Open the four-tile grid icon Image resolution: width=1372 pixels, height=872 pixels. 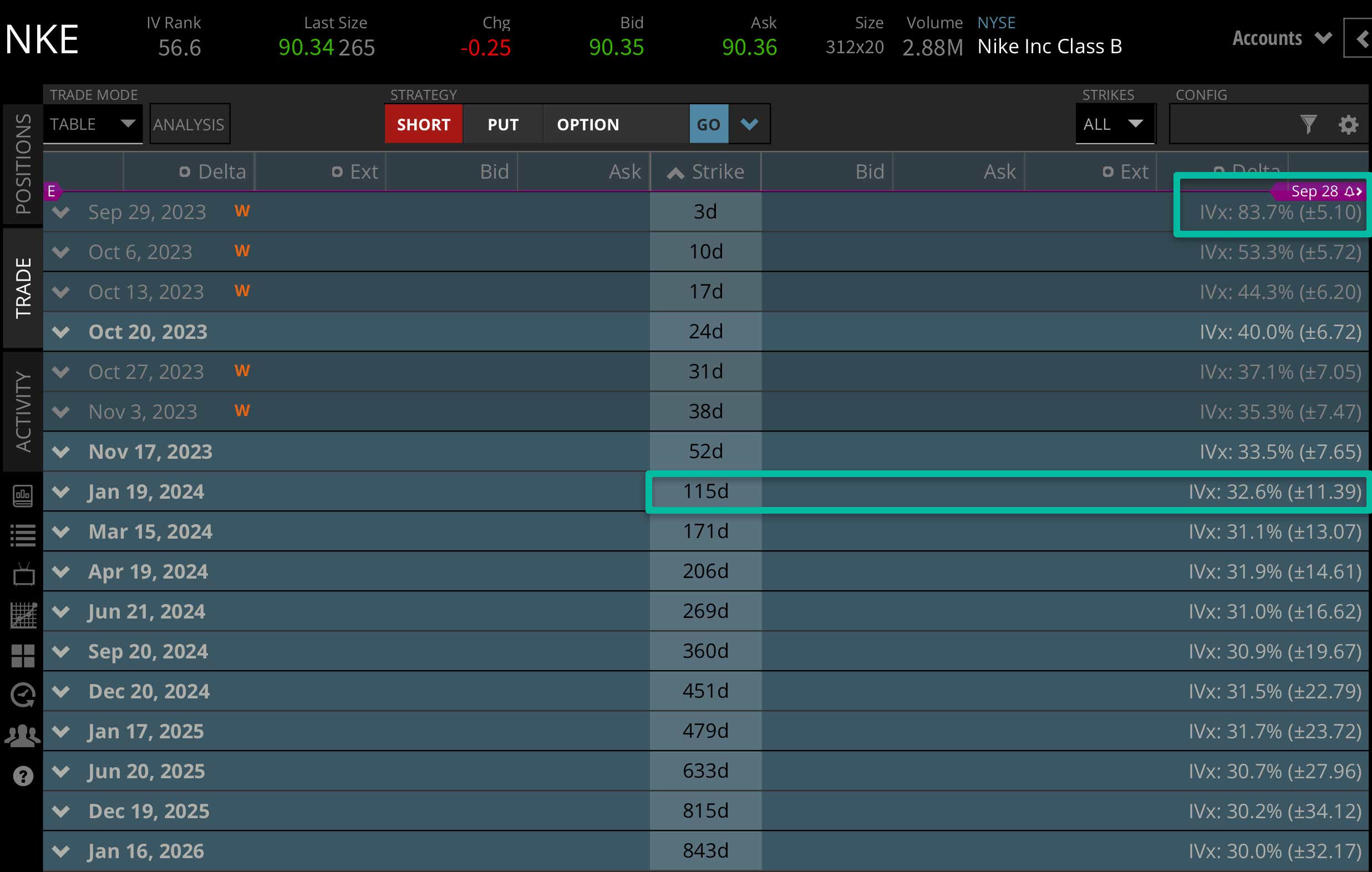coord(23,656)
